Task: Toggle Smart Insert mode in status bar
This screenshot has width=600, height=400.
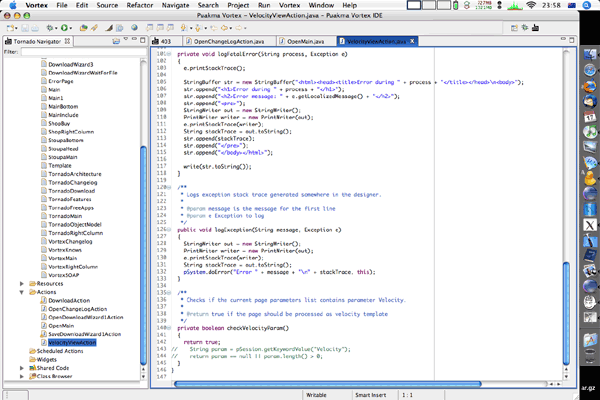Action: (370, 395)
